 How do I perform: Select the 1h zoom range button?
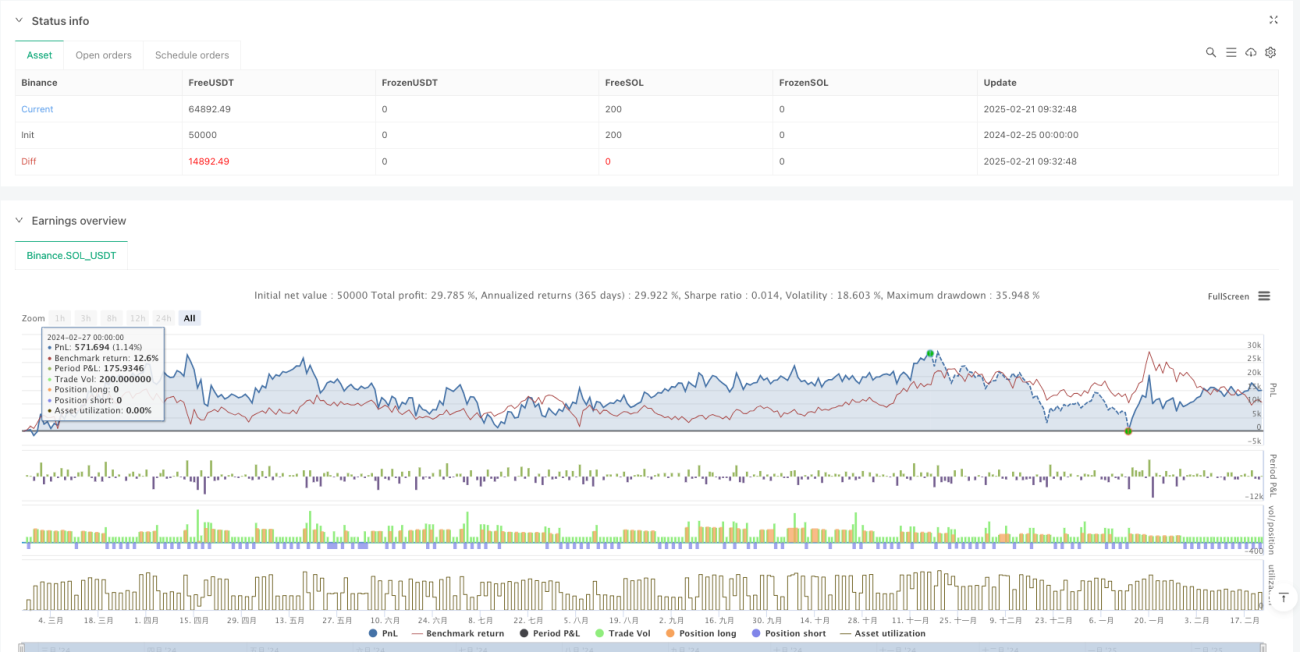(x=61, y=318)
